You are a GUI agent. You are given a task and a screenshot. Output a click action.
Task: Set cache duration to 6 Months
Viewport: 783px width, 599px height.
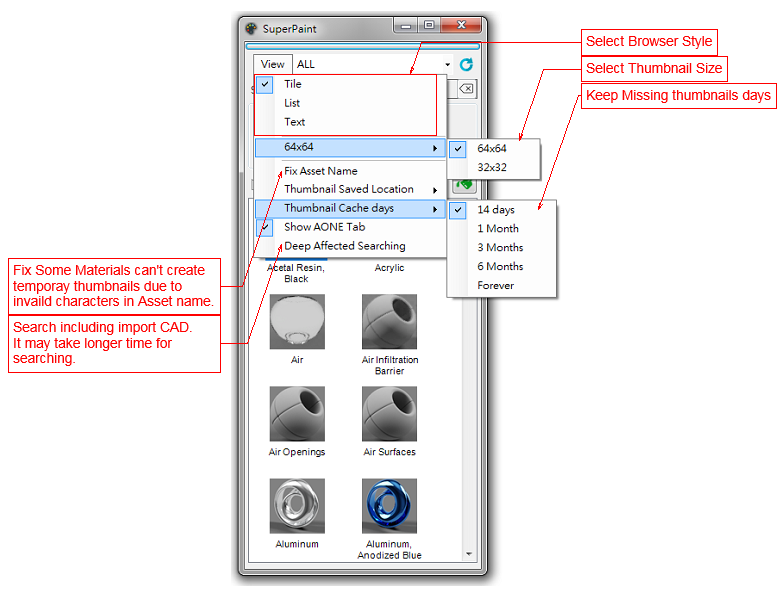(501, 267)
